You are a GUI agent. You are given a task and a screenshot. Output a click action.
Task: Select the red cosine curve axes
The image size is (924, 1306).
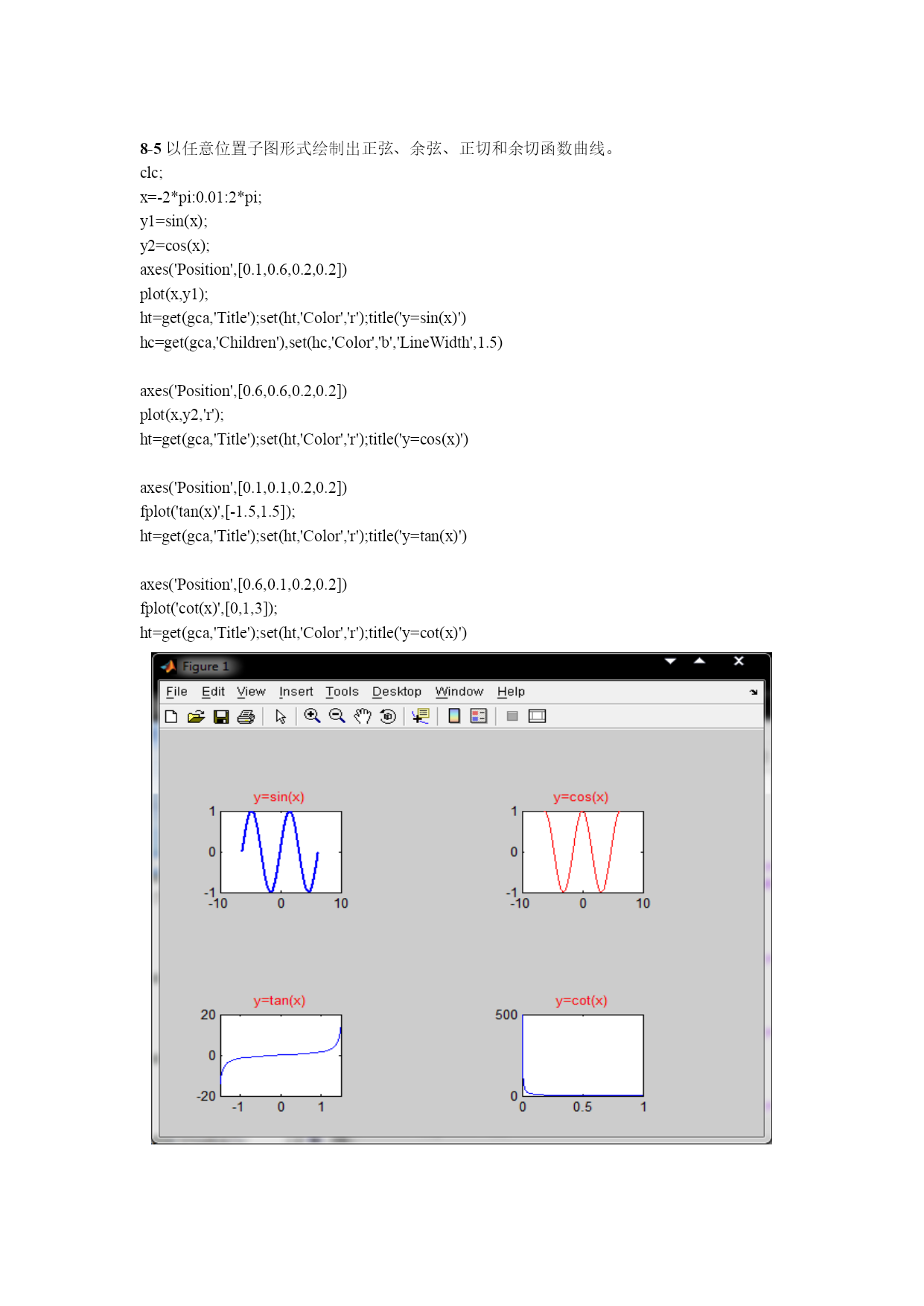pyautogui.click(x=583, y=852)
